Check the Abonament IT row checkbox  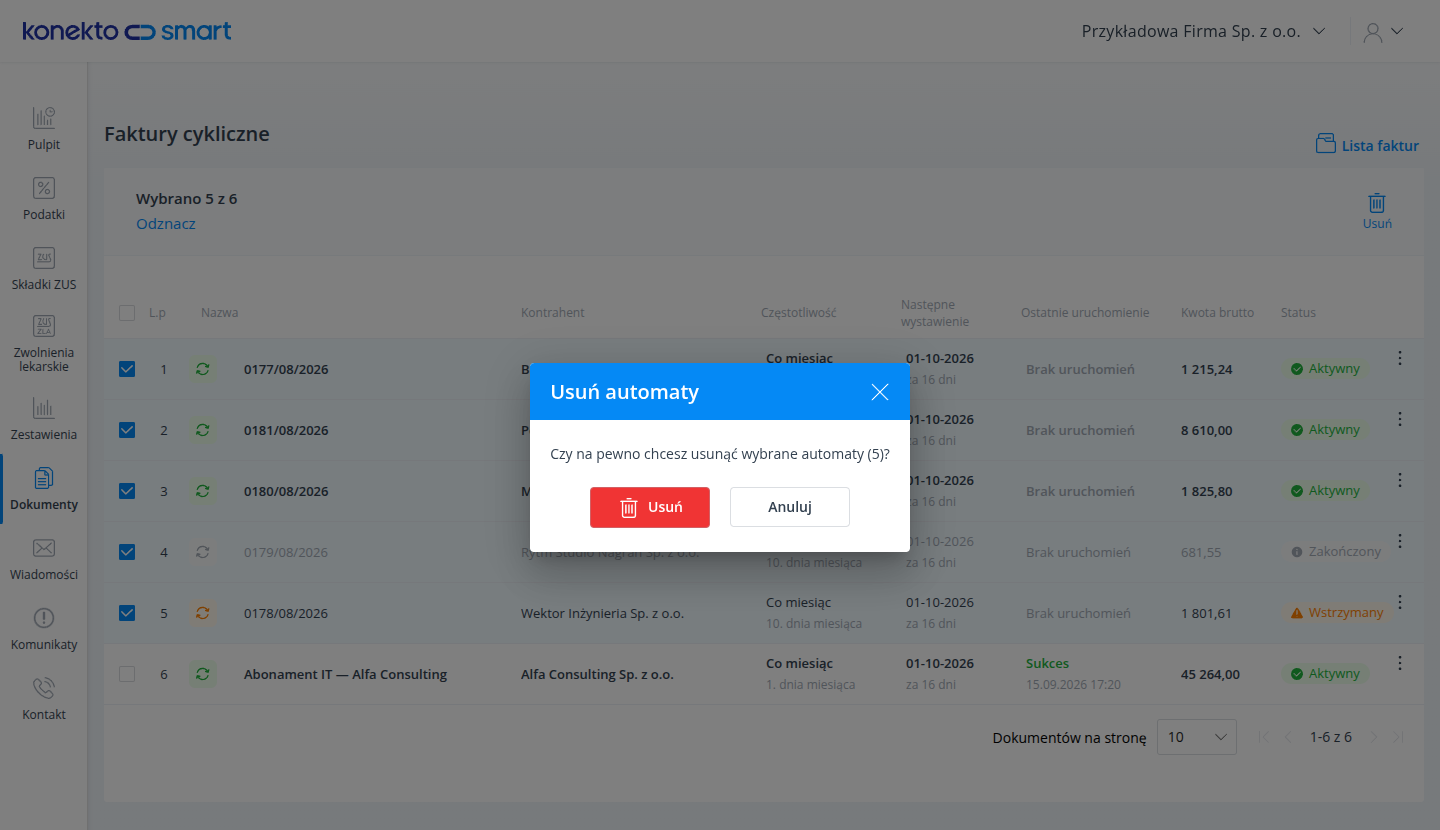click(127, 674)
